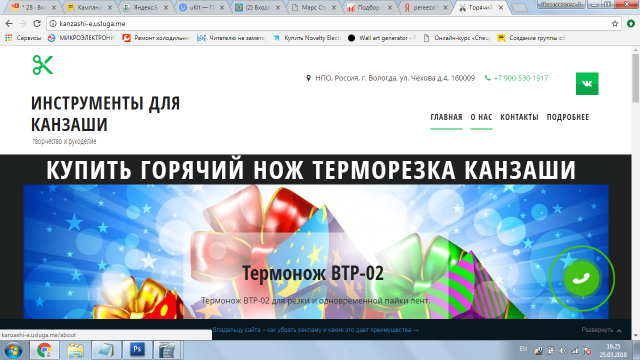Call phone number +7 900-530-1917 link

(x=520, y=78)
